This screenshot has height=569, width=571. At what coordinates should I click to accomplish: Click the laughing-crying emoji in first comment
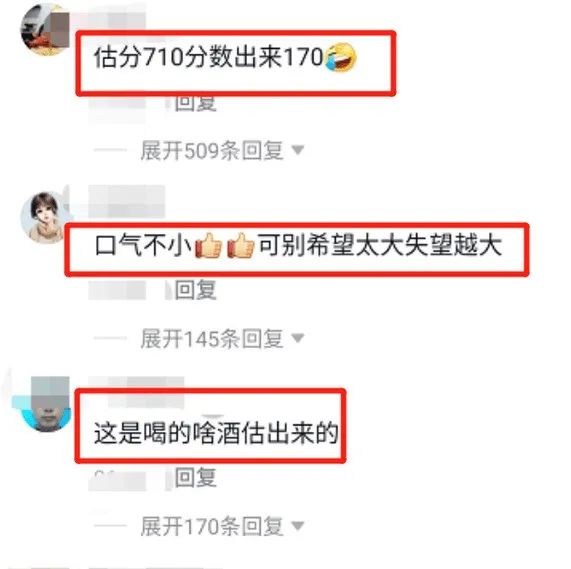[x=341, y=57]
